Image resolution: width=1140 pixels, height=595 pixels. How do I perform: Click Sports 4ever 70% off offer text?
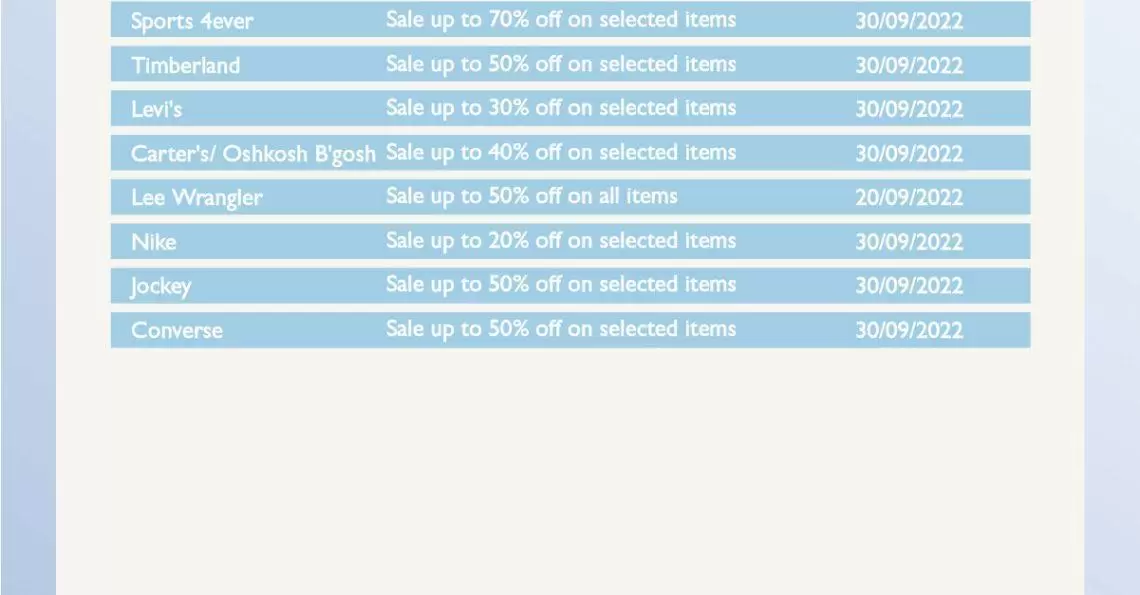[561, 20]
